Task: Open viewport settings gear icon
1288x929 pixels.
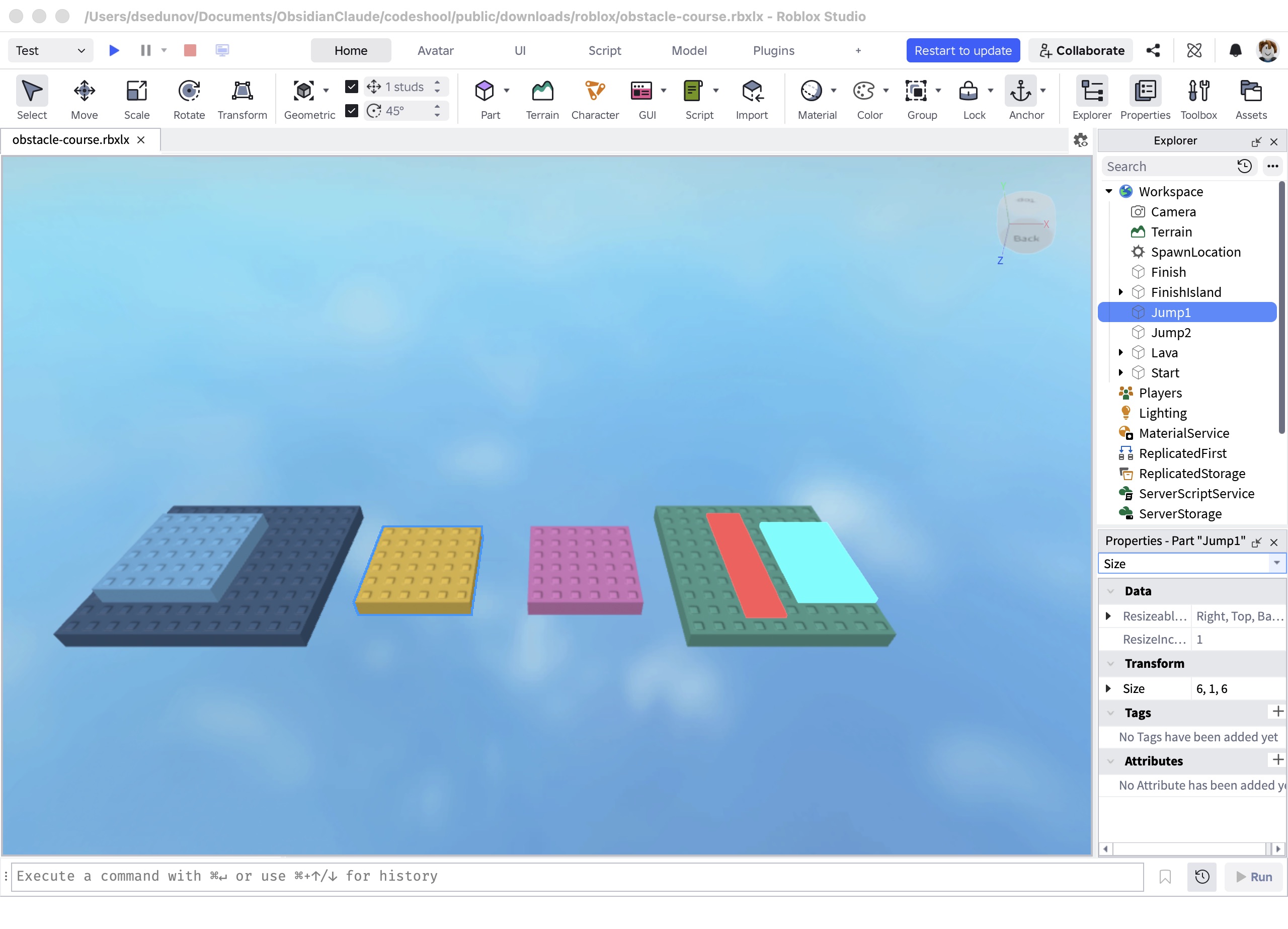Action: pos(1080,140)
